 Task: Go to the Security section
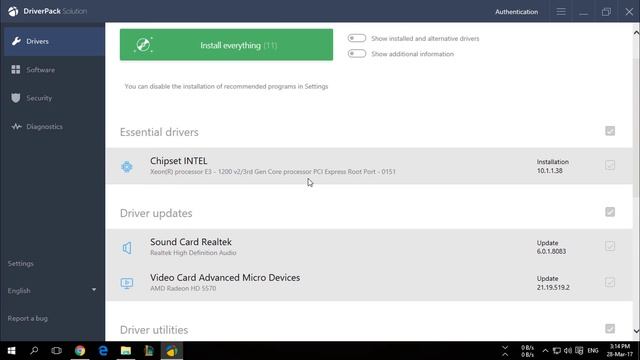pos(54,98)
